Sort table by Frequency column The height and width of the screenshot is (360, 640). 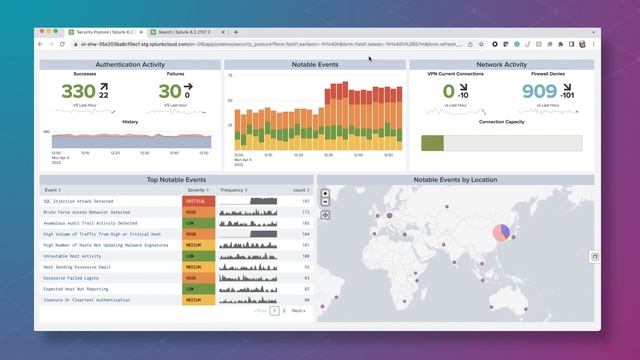pyautogui.click(x=233, y=190)
